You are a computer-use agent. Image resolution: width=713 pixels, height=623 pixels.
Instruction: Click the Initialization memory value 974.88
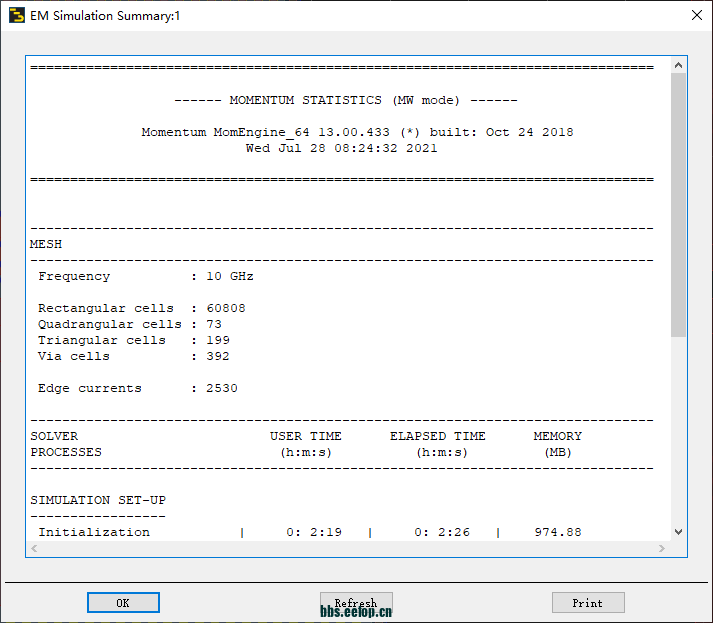click(x=558, y=532)
